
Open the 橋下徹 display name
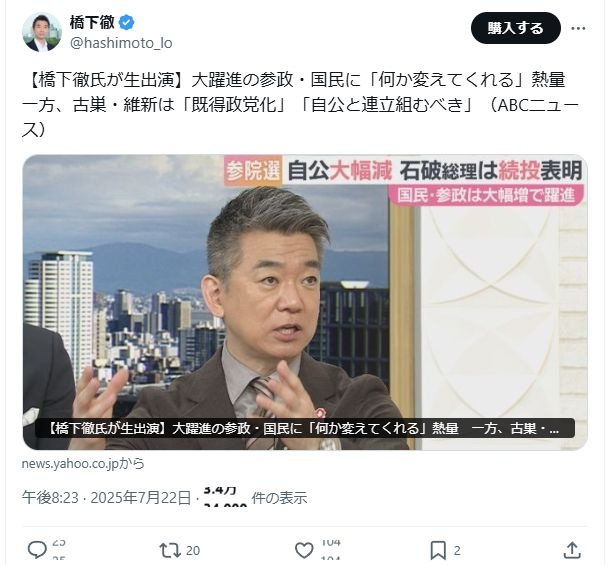point(92,22)
